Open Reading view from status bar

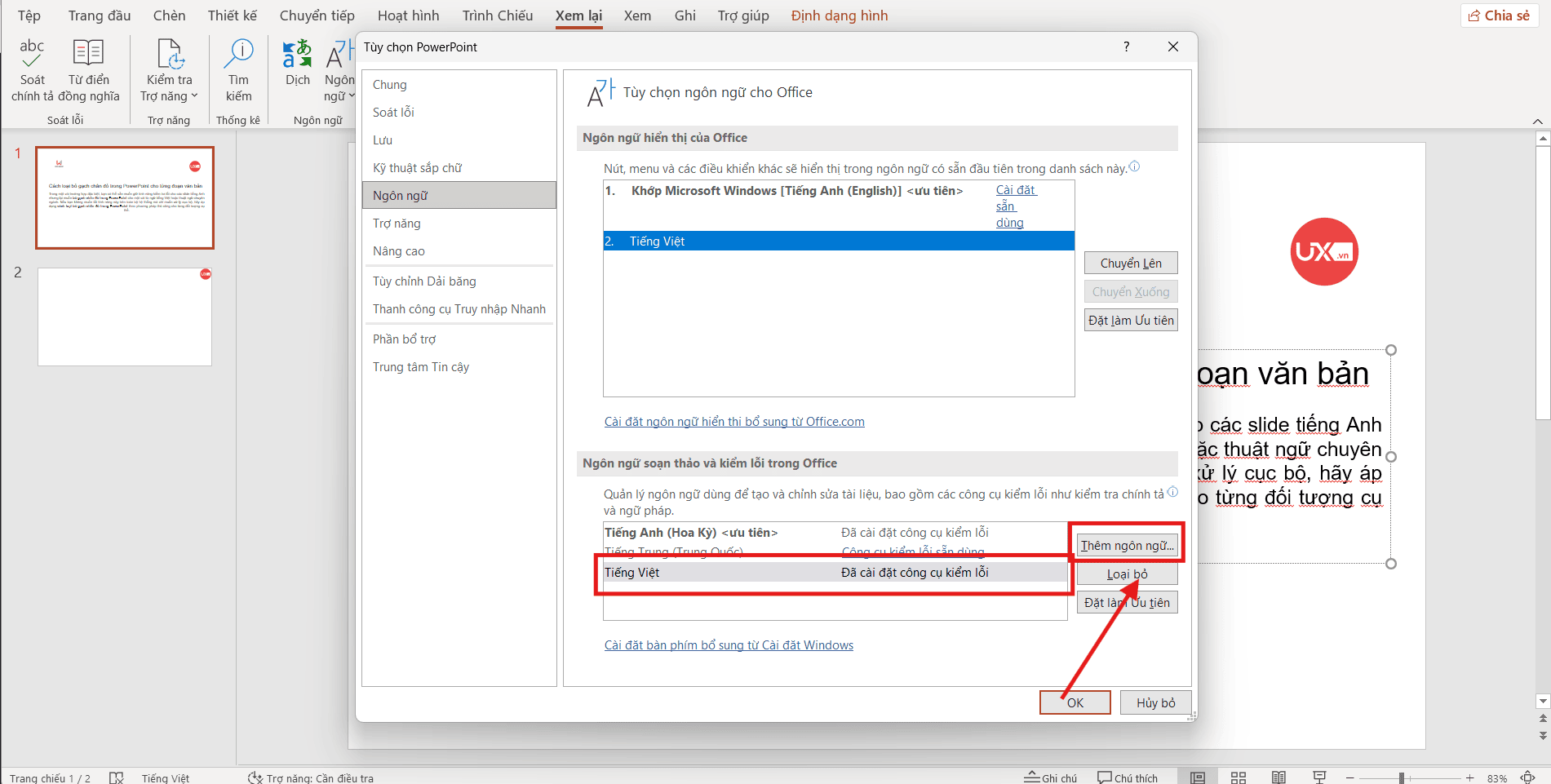click(x=1278, y=777)
